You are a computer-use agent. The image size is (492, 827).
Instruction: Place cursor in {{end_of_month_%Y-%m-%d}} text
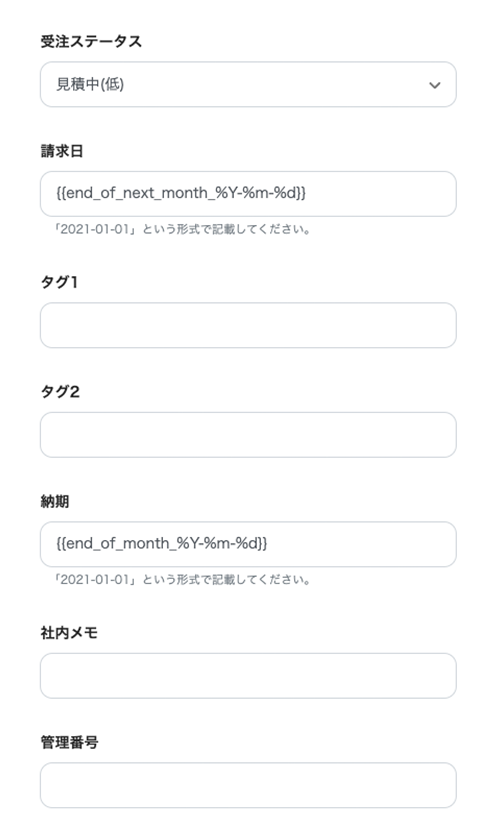pyautogui.click(x=162, y=543)
